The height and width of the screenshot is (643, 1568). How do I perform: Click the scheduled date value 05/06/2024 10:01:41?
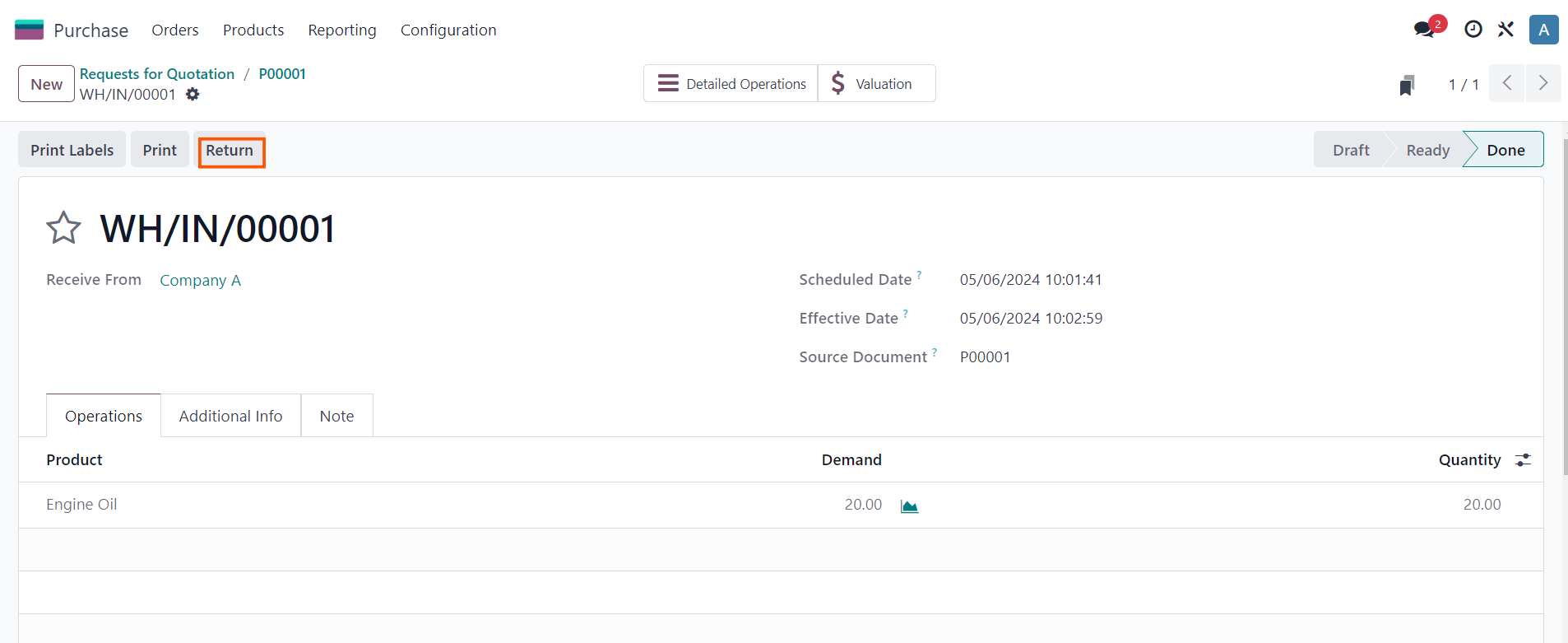[x=1031, y=279]
